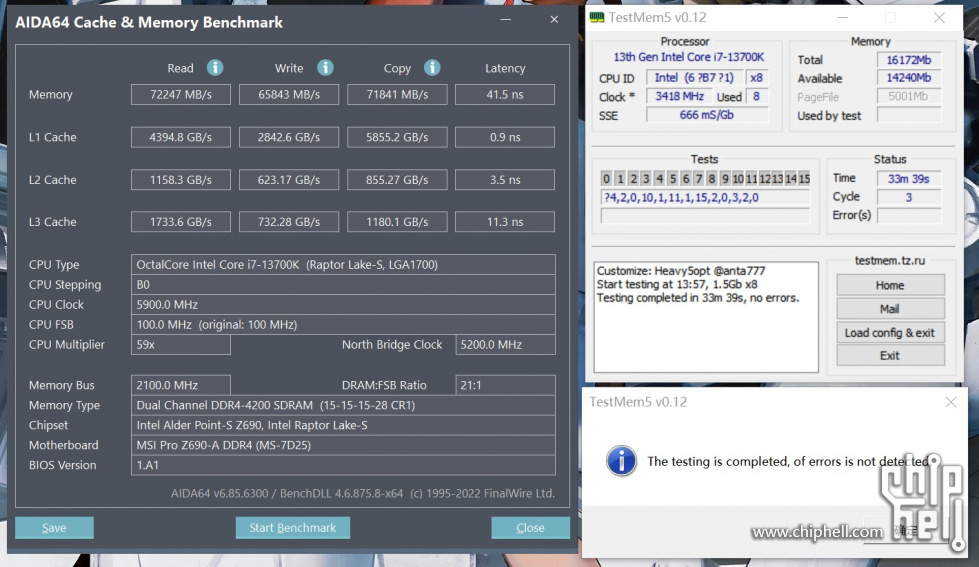Image resolution: width=979 pixels, height=567 pixels.
Task: Click Cycle value 3 in Status
Action: pos(908,197)
